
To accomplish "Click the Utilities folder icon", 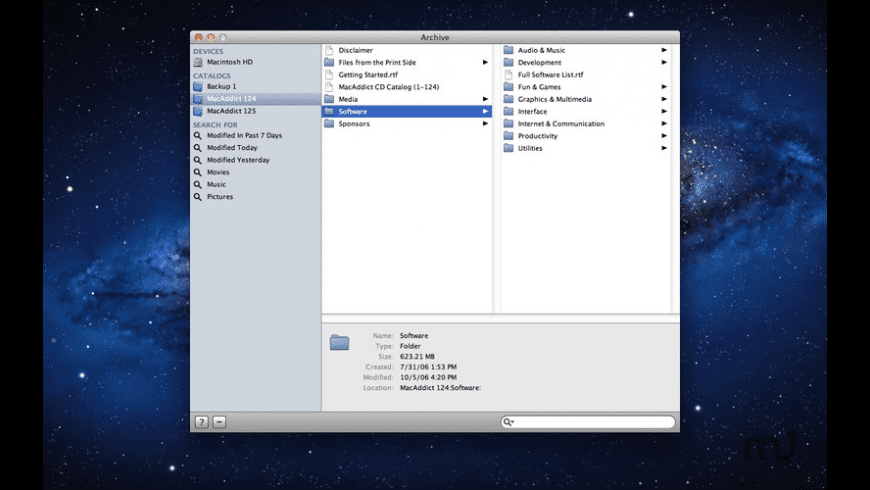I will point(508,148).
